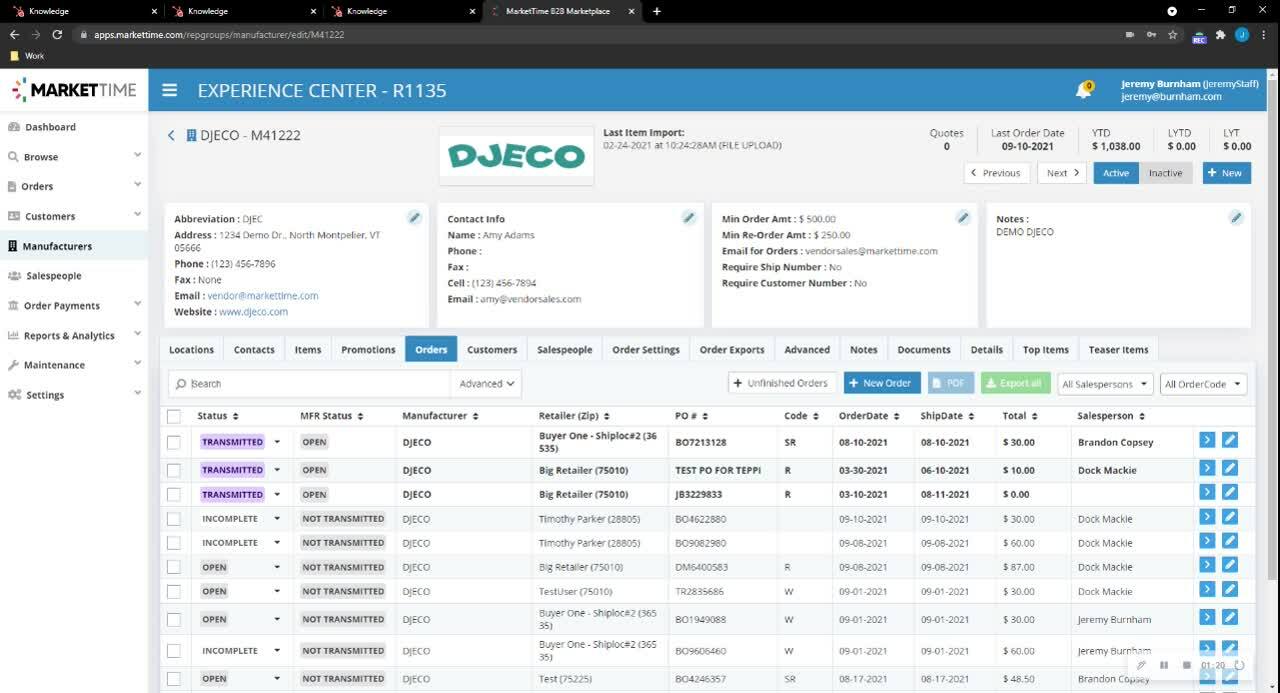This screenshot has width=1280, height=693.
Task: Check the box for order TEST PO FOR TEPPI
Action: 174,470
